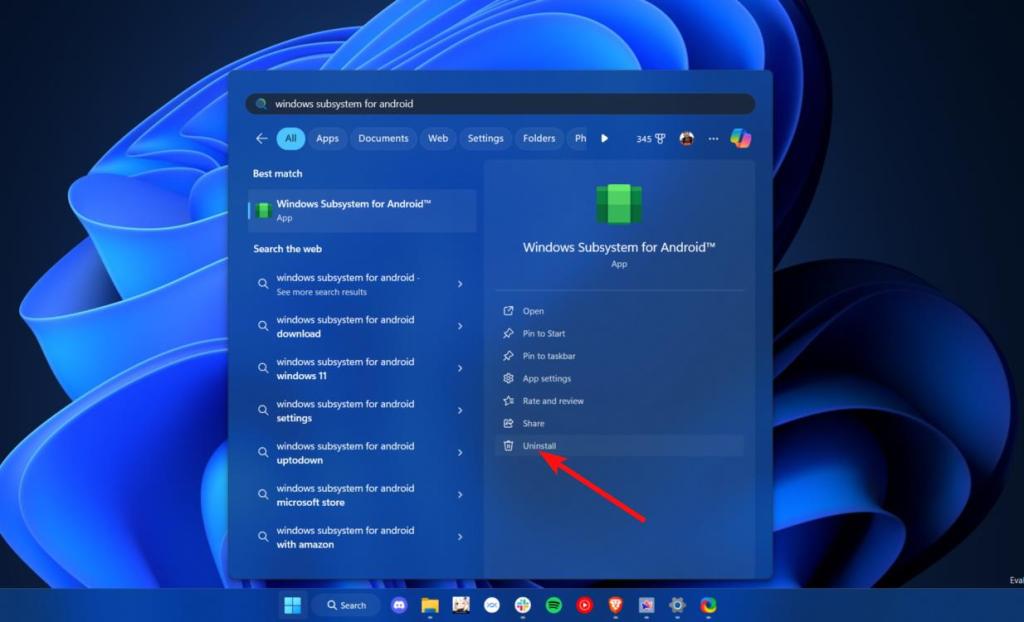Open the anime character app on taskbar
Screen dimensions: 1024x622
coord(461,605)
